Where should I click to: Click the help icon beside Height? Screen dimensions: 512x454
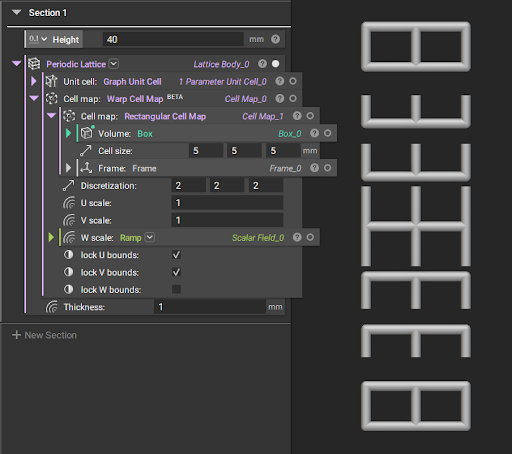[275, 39]
